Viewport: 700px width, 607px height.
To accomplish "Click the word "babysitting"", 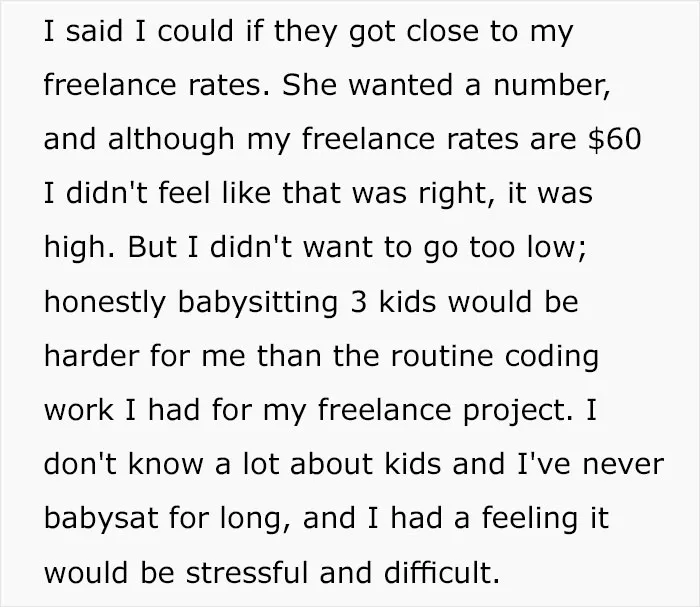I will pos(258,304).
